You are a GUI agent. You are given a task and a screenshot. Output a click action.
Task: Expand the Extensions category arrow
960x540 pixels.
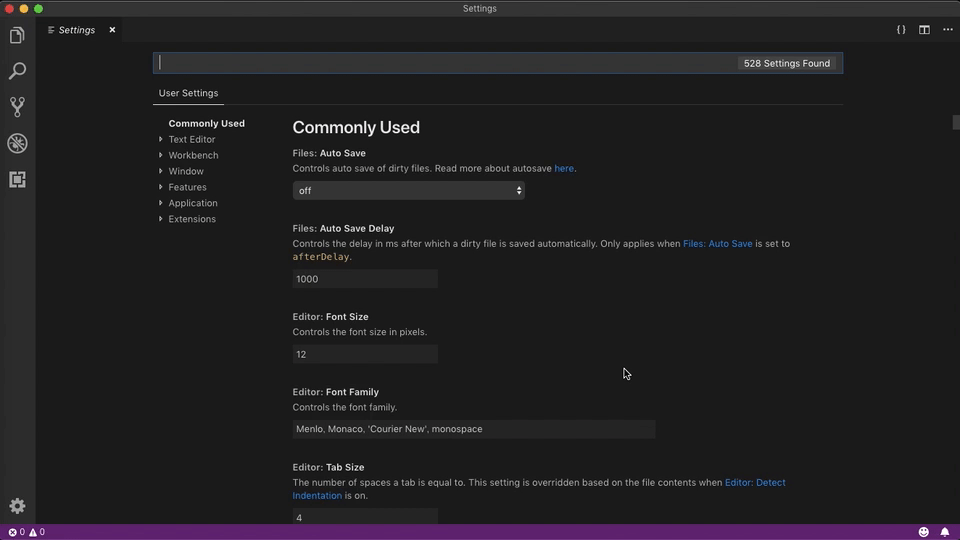click(160, 219)
